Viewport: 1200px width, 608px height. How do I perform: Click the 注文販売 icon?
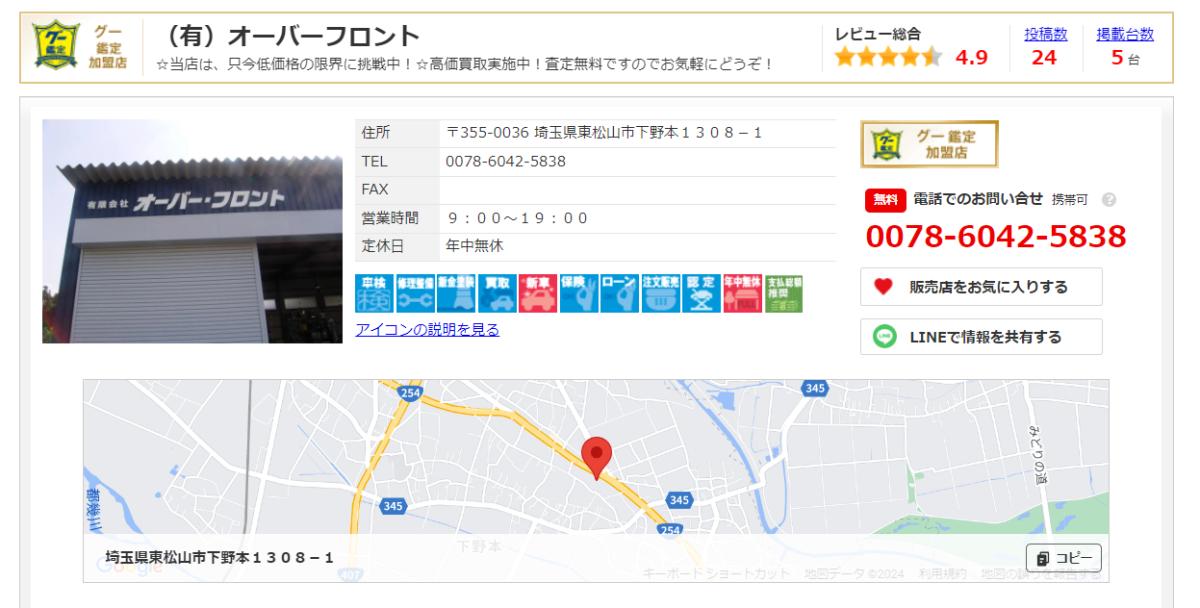661,293
